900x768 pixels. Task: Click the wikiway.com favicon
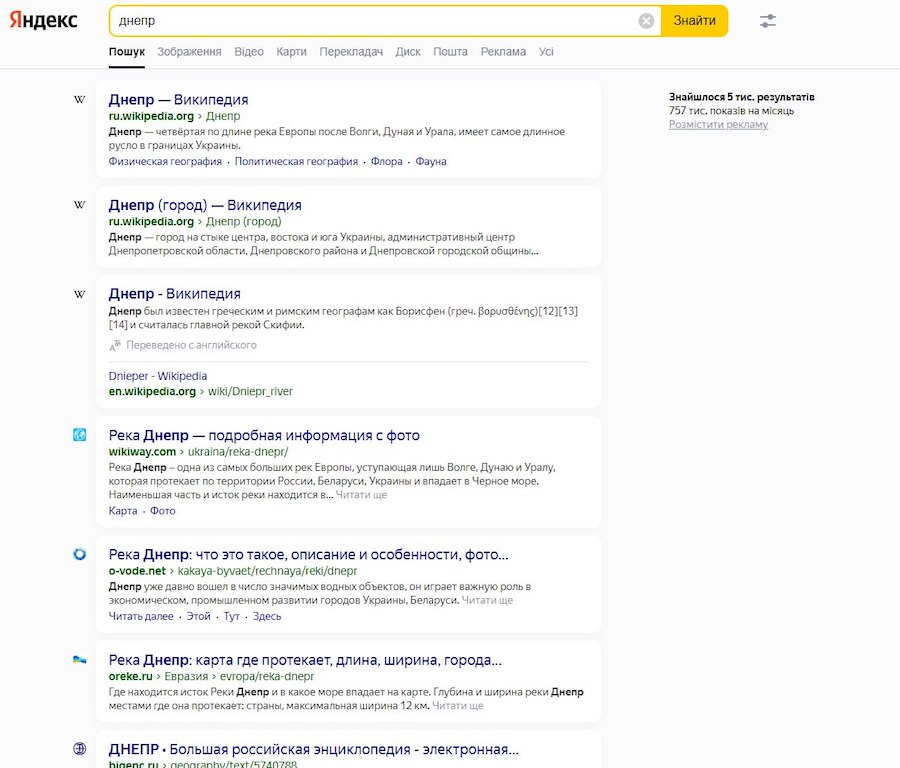[x=80, y=435]
